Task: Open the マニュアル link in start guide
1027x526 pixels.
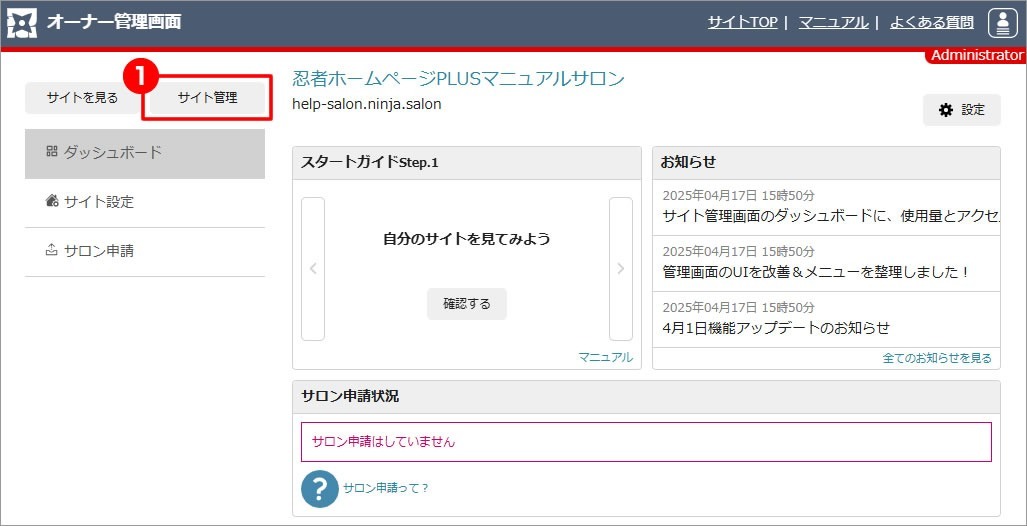Action: tap(605, 357)
